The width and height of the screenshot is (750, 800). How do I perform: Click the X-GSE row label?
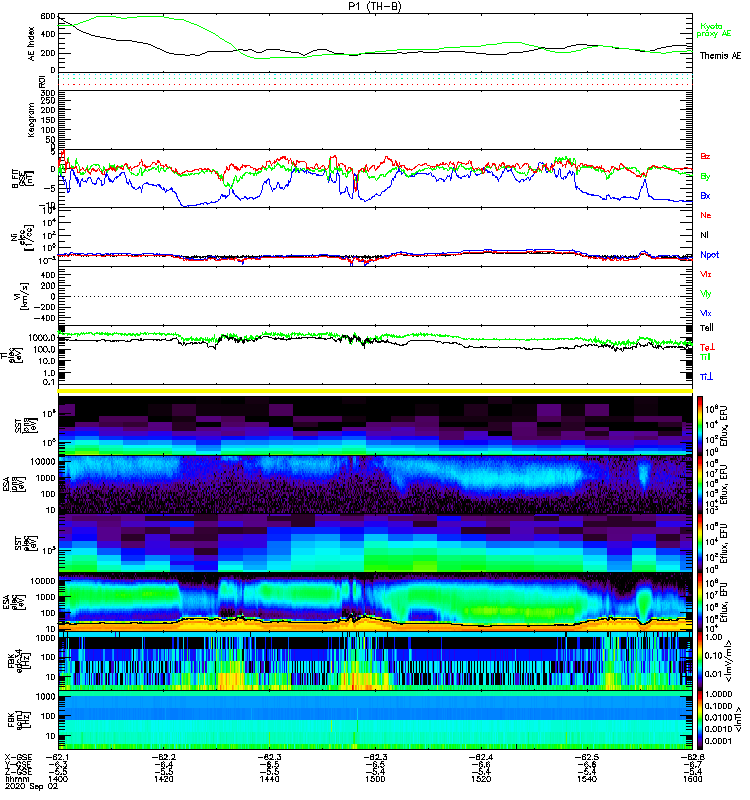tap(18, 757)
